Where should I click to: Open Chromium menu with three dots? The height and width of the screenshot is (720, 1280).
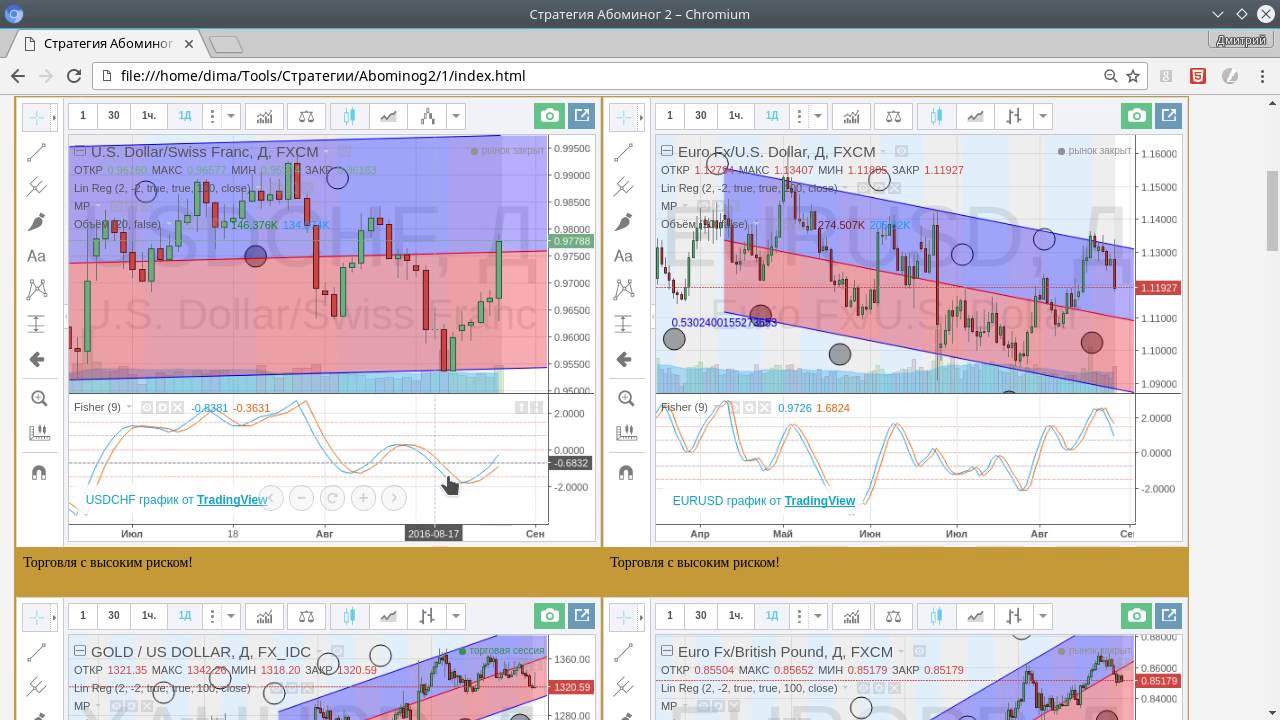1262,75
